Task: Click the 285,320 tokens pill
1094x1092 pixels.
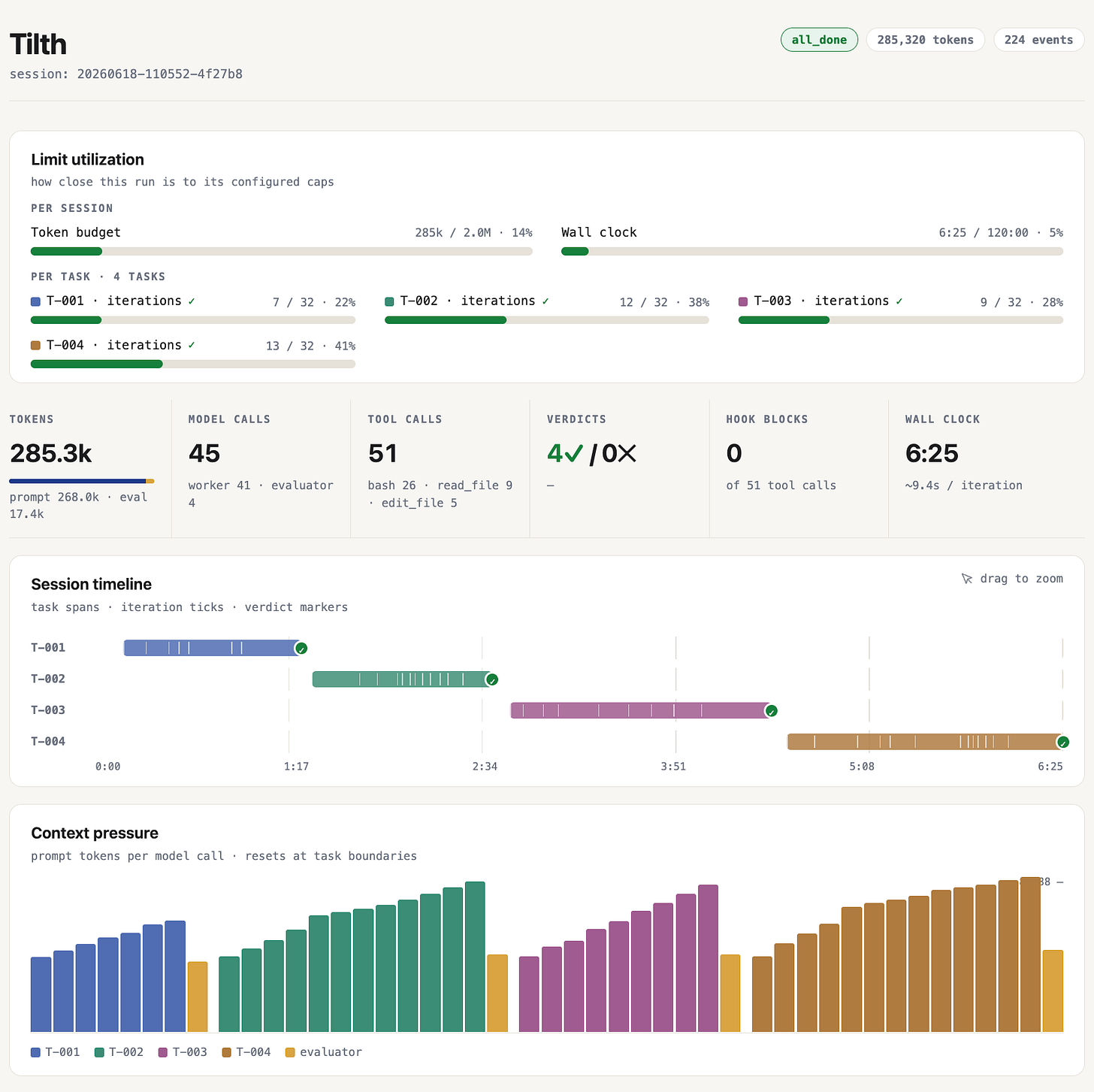Action: [925, 40]
